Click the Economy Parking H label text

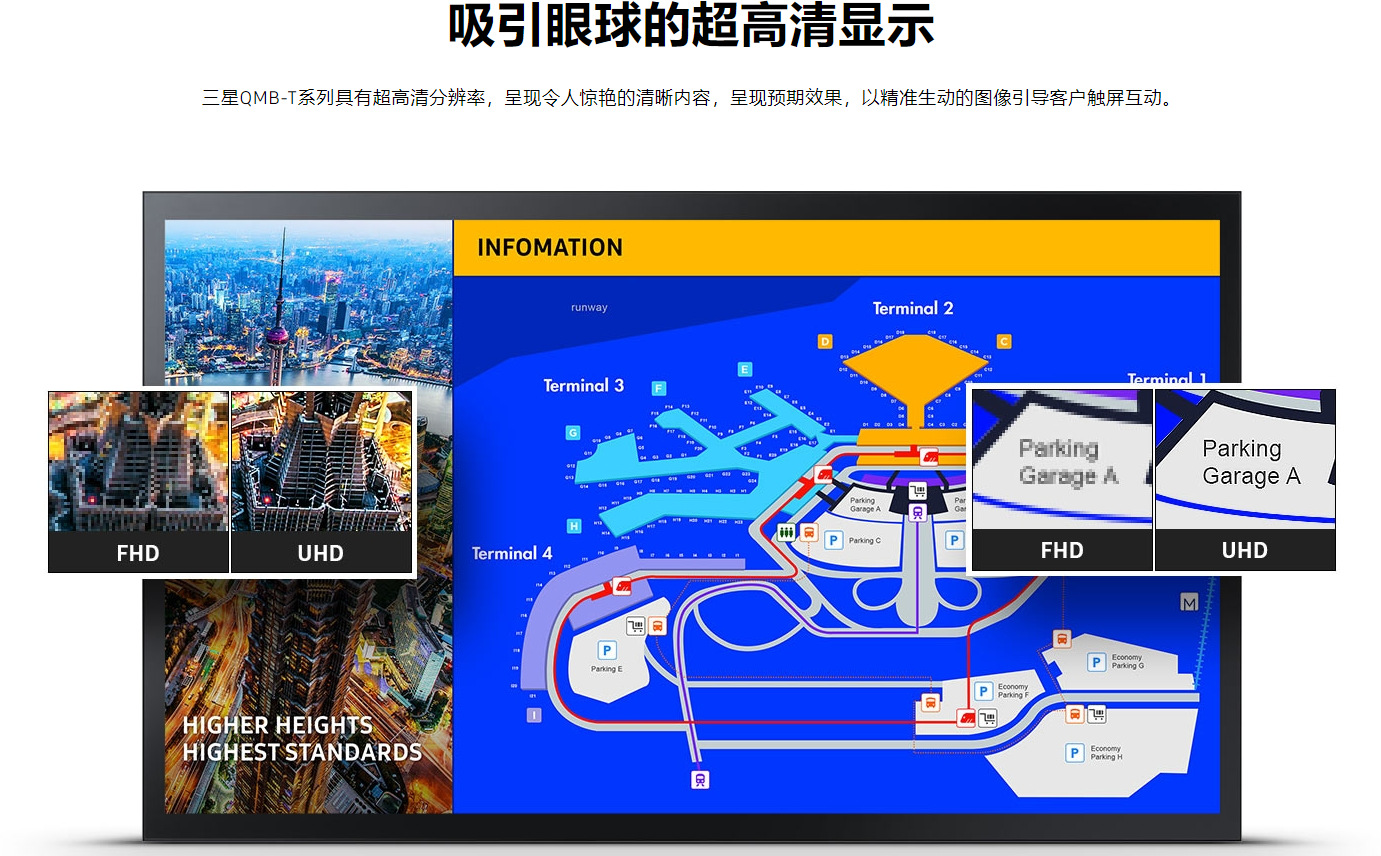1106,753
